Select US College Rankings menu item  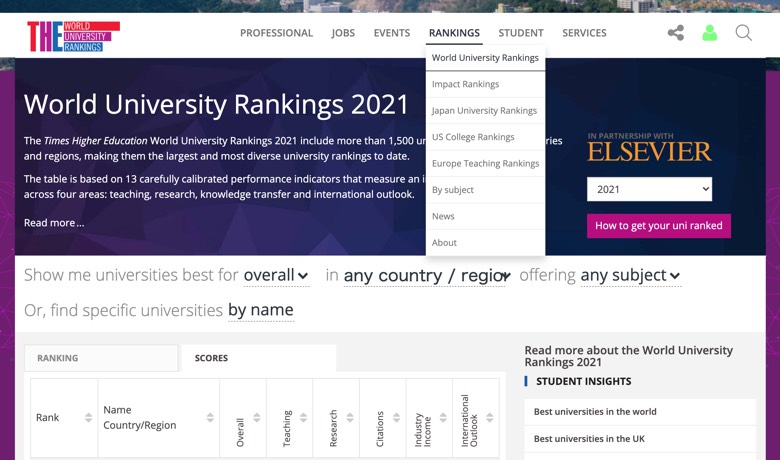[485, 137]
